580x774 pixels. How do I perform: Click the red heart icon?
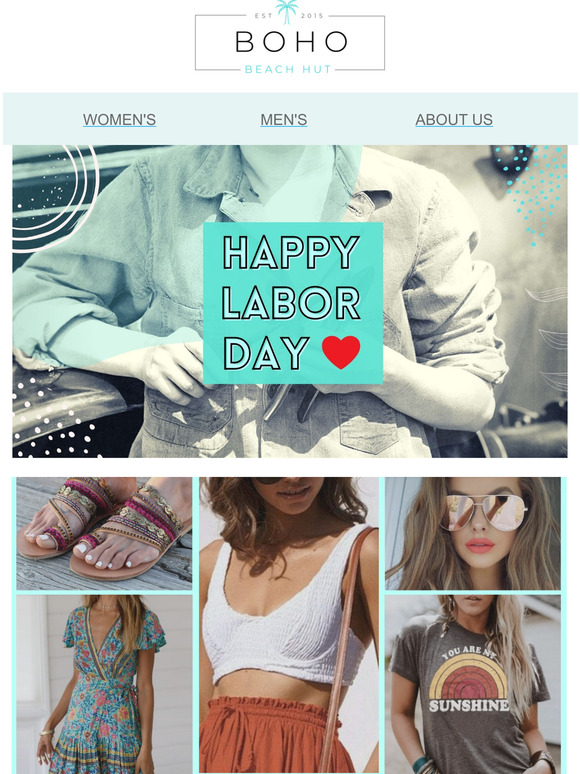coord(341,352)
